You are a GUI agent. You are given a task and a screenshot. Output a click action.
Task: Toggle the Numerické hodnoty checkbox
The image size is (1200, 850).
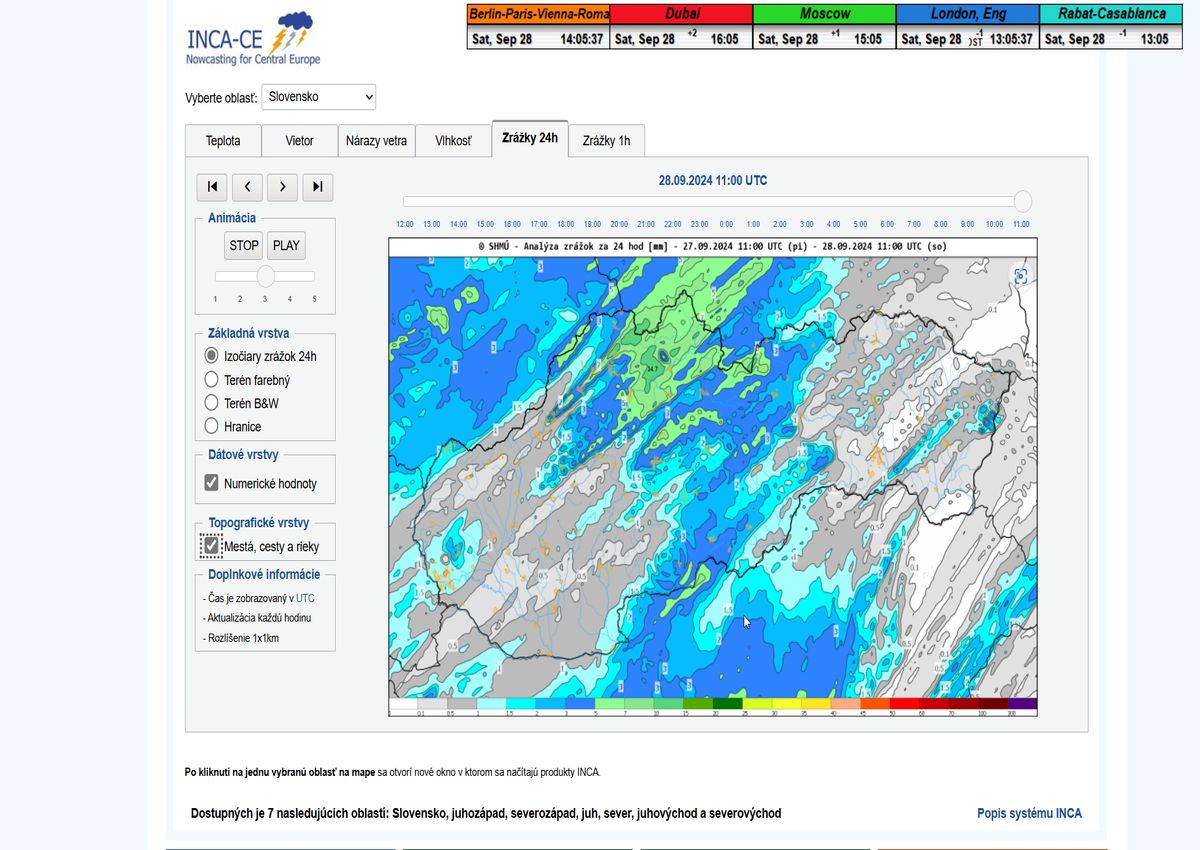[x=211, y=483]
